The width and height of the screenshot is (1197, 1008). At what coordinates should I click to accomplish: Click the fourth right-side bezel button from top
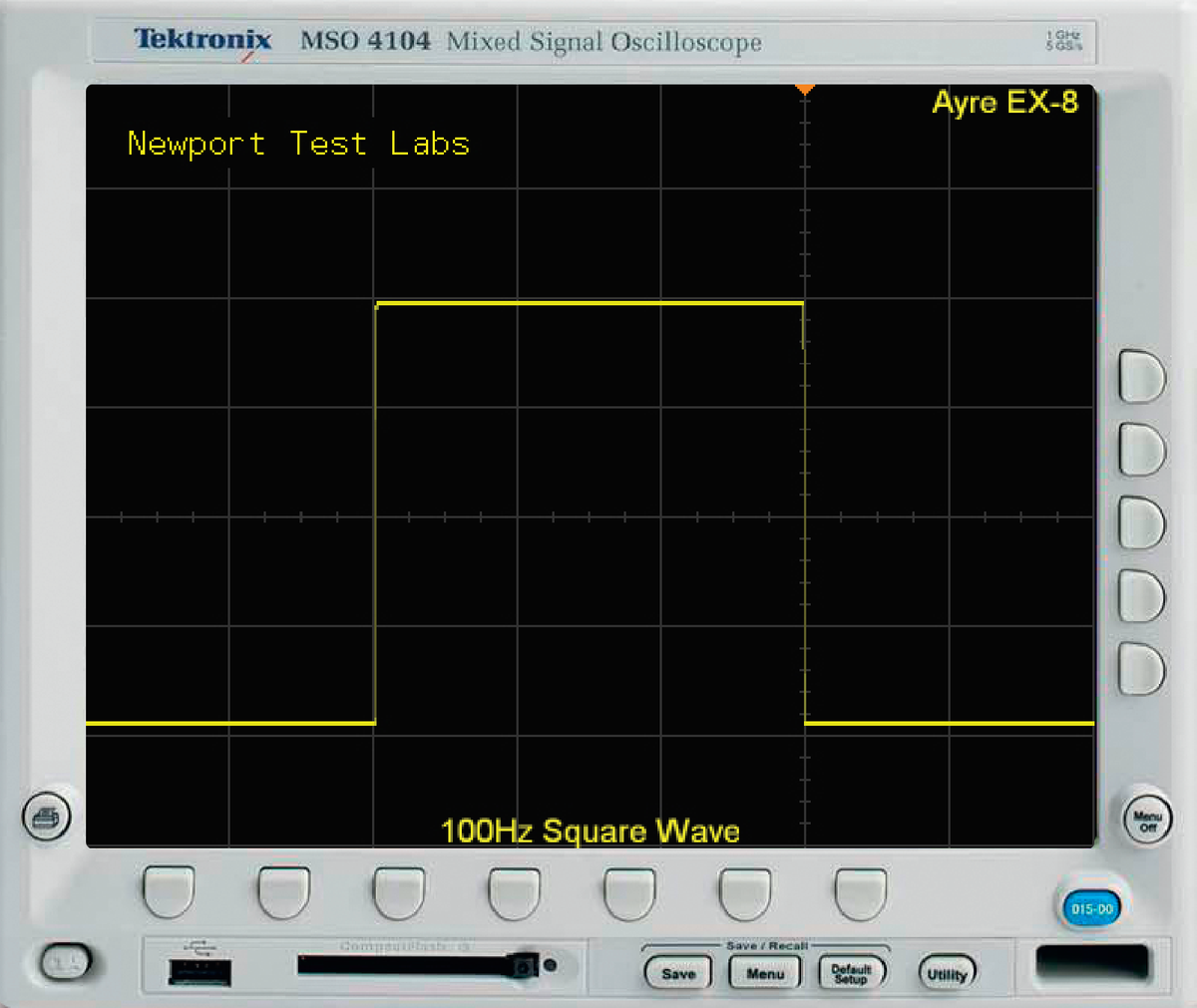[1141, 596]
